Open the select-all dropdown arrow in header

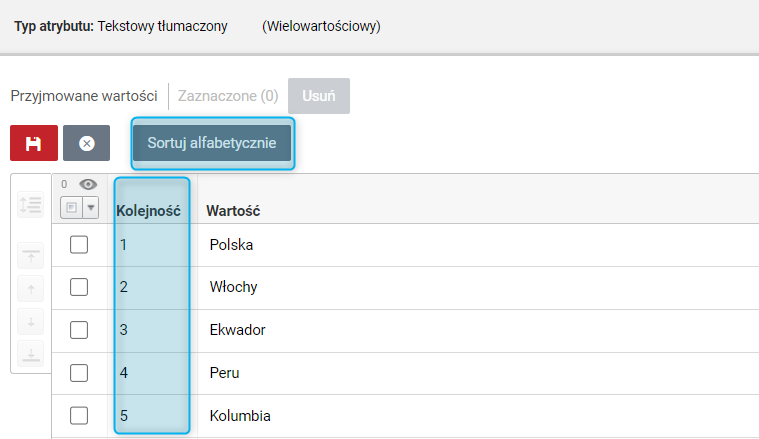coord(91,208)
